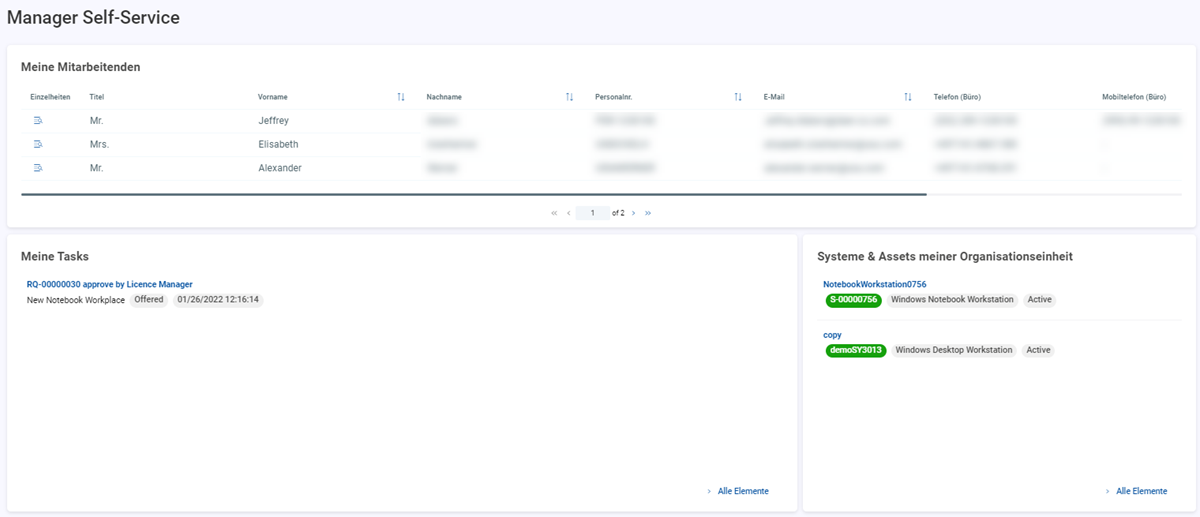Click the Mr. title cell in Jeffrey's row

tap(96, 120)
